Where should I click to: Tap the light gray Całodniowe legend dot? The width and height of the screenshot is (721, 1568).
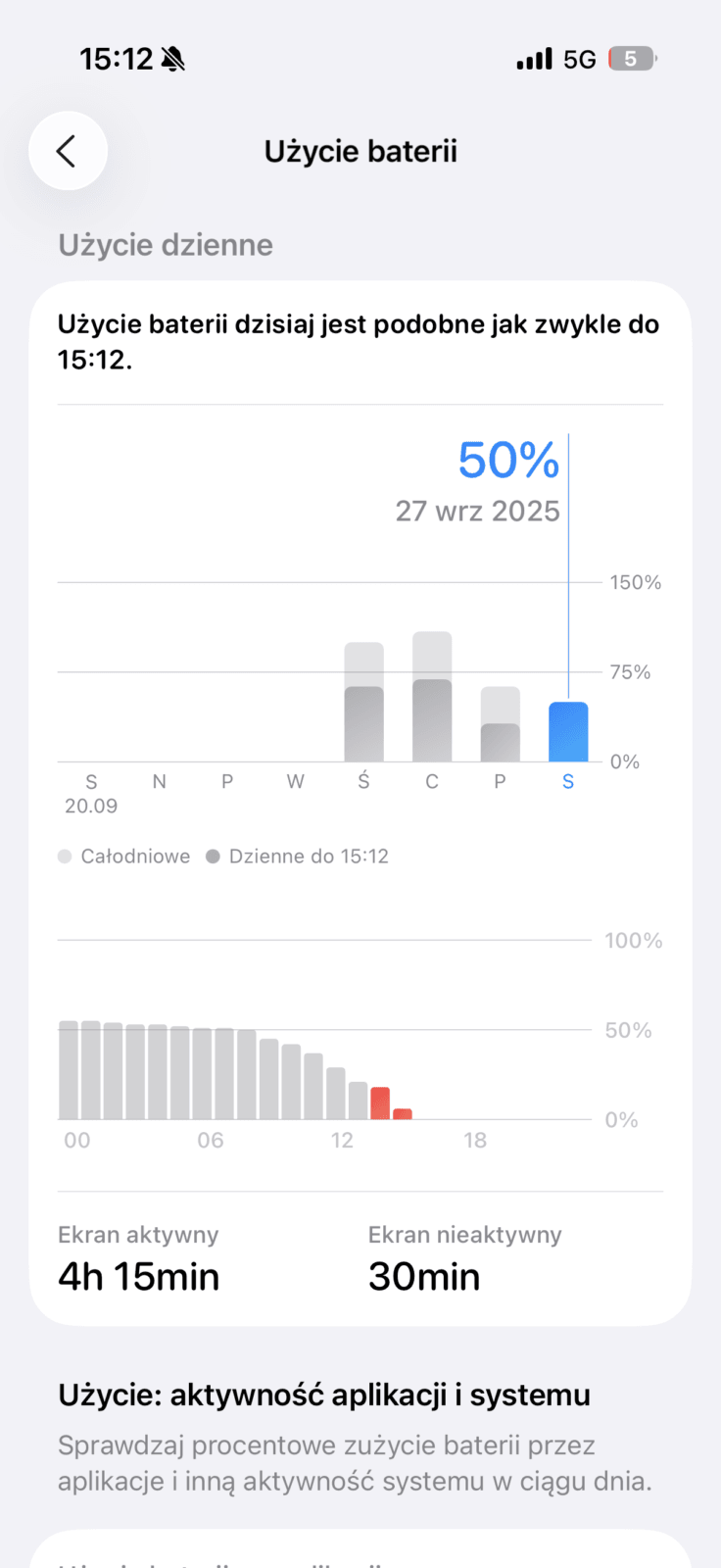tap(65, 857)
